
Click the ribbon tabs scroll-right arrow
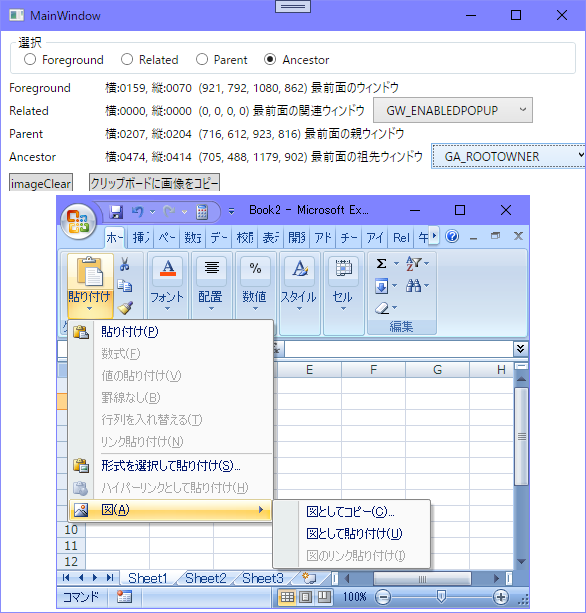pos(434,236)
